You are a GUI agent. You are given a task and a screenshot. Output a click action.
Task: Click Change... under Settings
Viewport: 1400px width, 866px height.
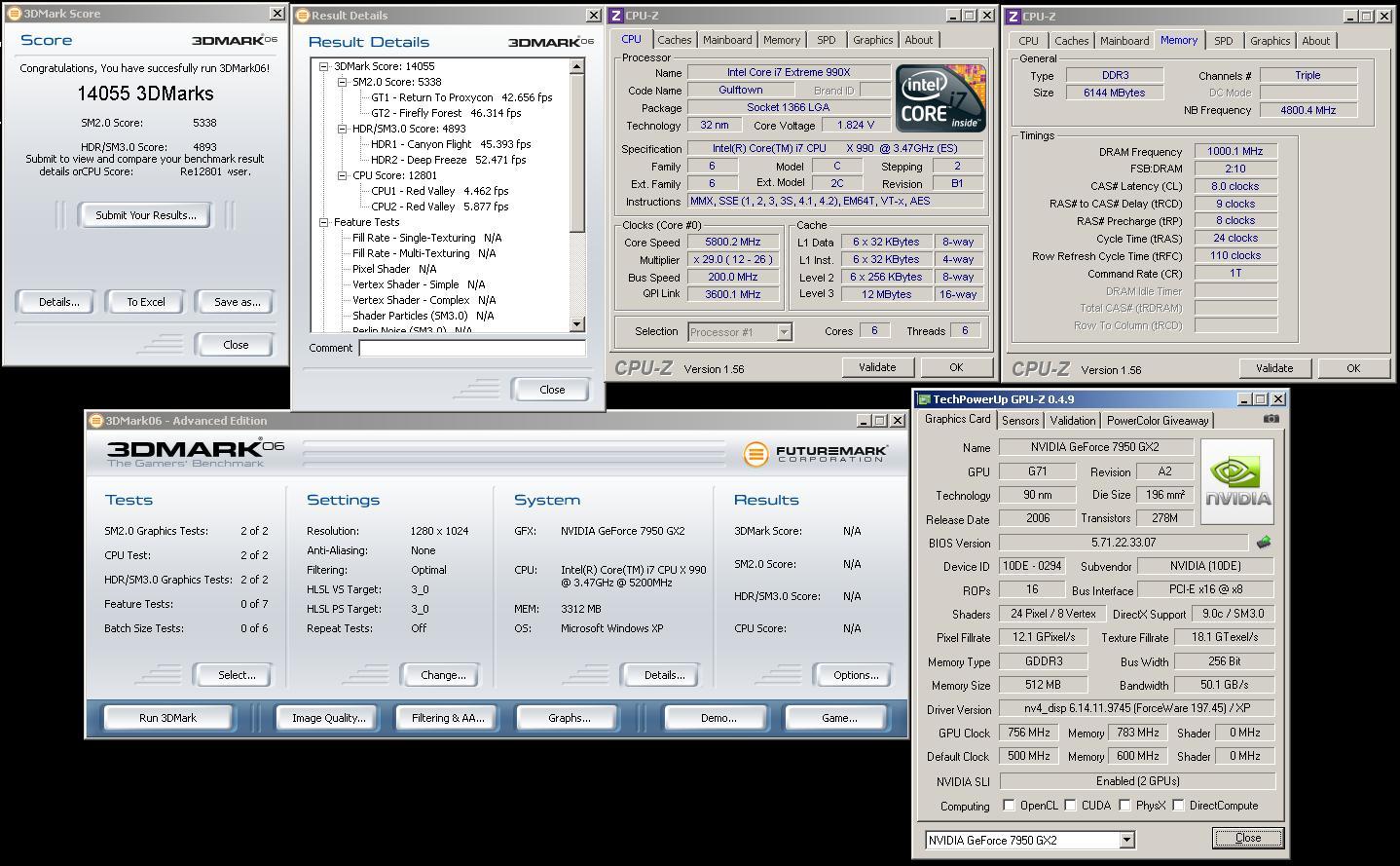443,675
